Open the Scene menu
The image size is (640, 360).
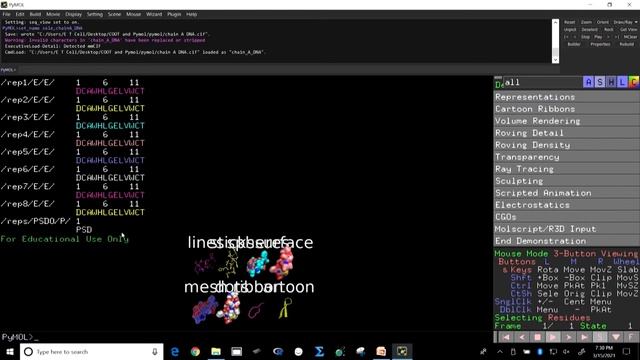coord(114,14)
